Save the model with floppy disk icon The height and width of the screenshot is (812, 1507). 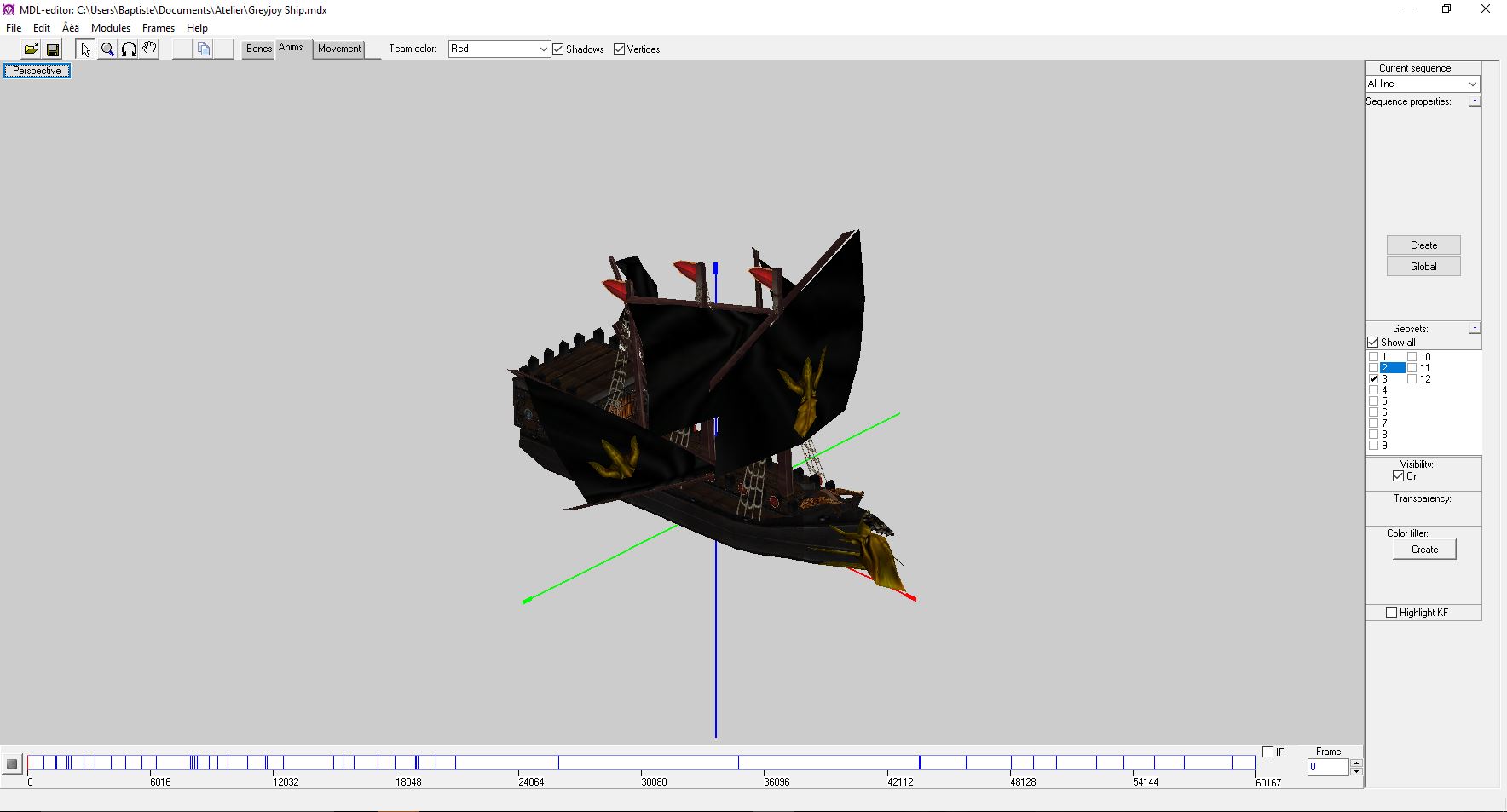[x=53, y=49]
